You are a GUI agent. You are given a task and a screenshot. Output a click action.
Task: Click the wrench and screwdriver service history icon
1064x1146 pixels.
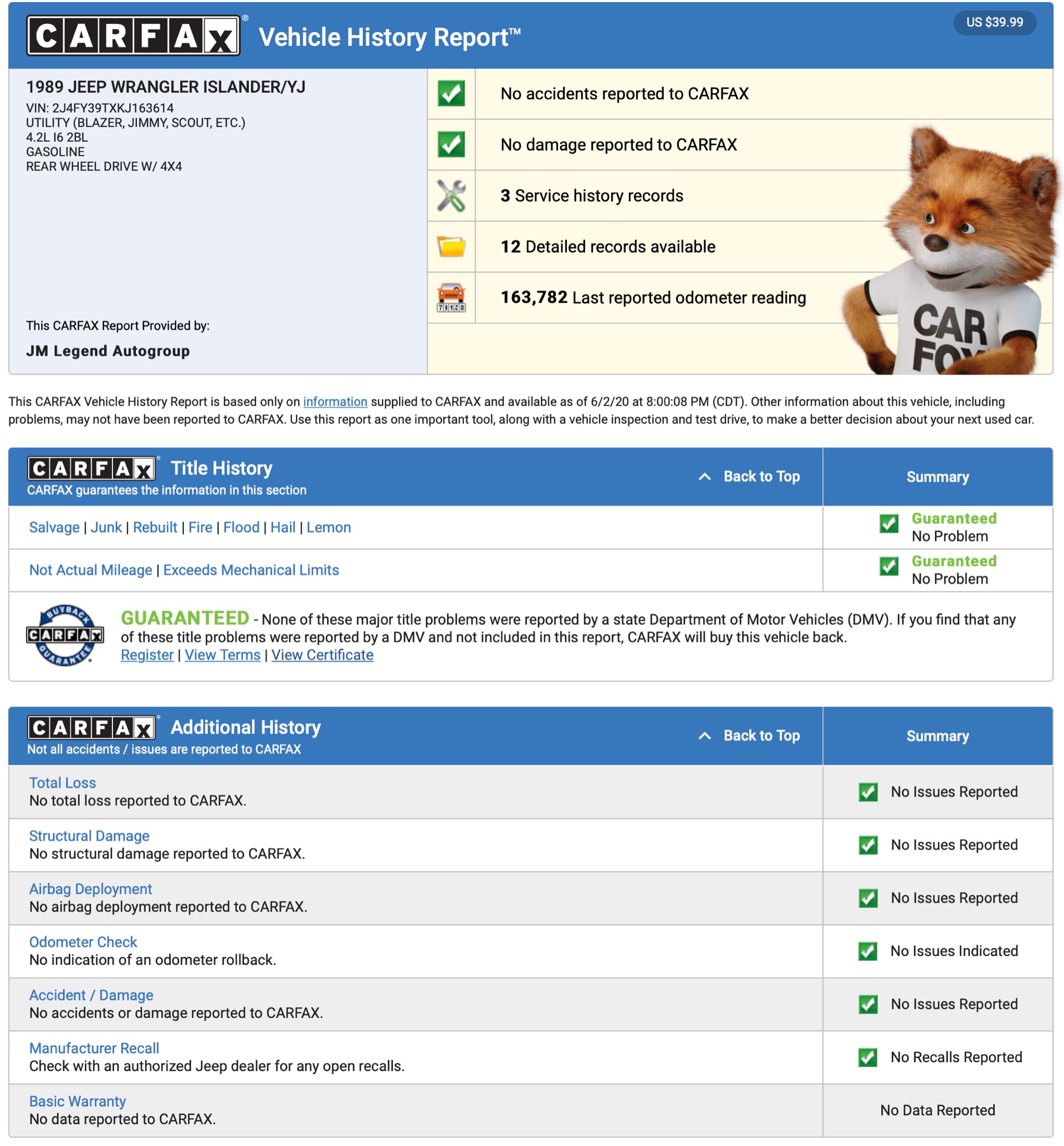point(451,195)
